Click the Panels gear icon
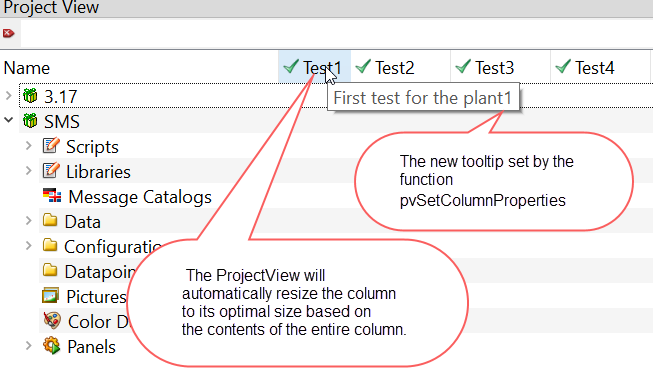The width and height of the screenshot is (653, 374). pyautogui.click(x=52, y=346)
